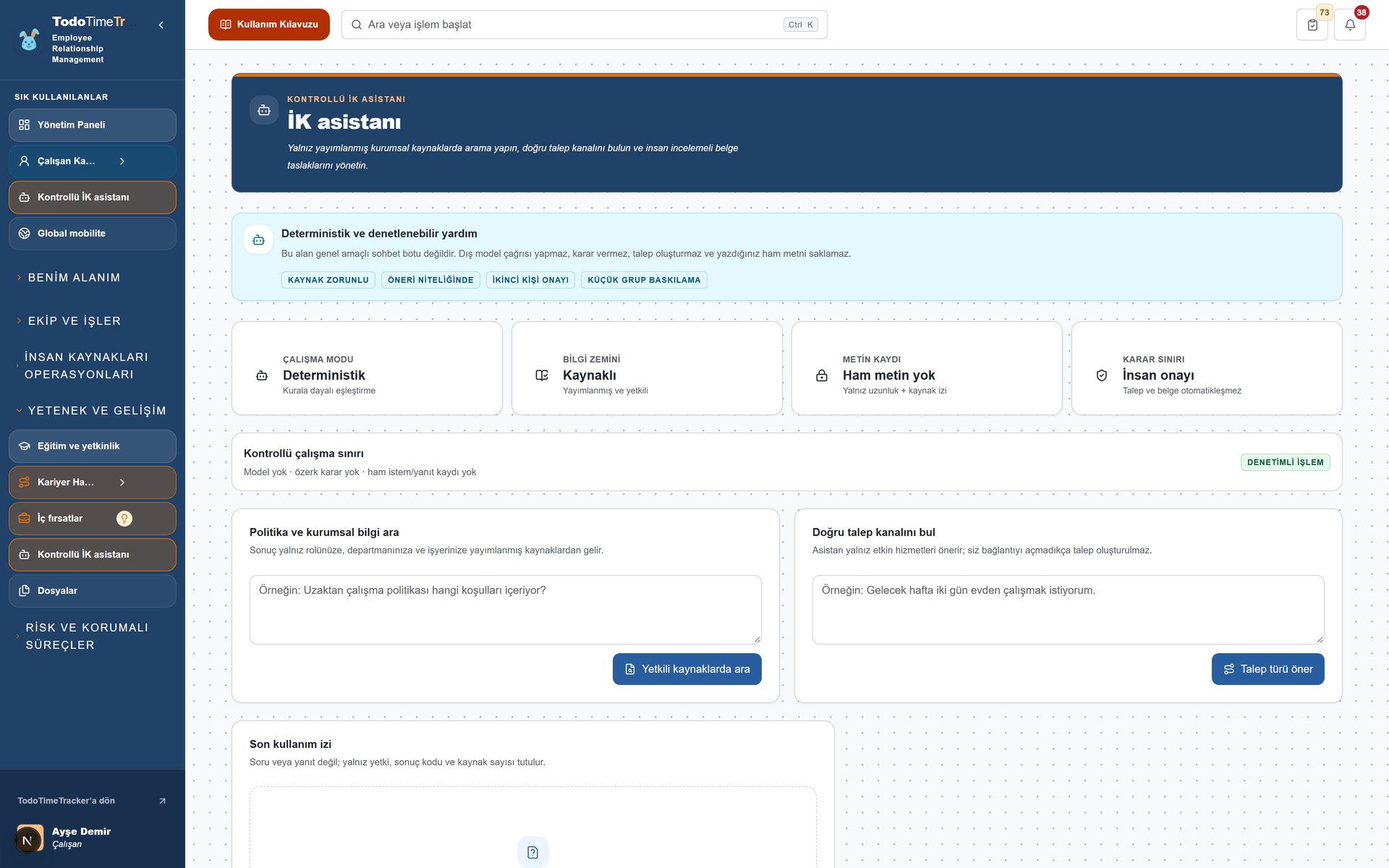
Task: Open the clipboard tasks icon with badge 73
Action: click(1312, 25)
